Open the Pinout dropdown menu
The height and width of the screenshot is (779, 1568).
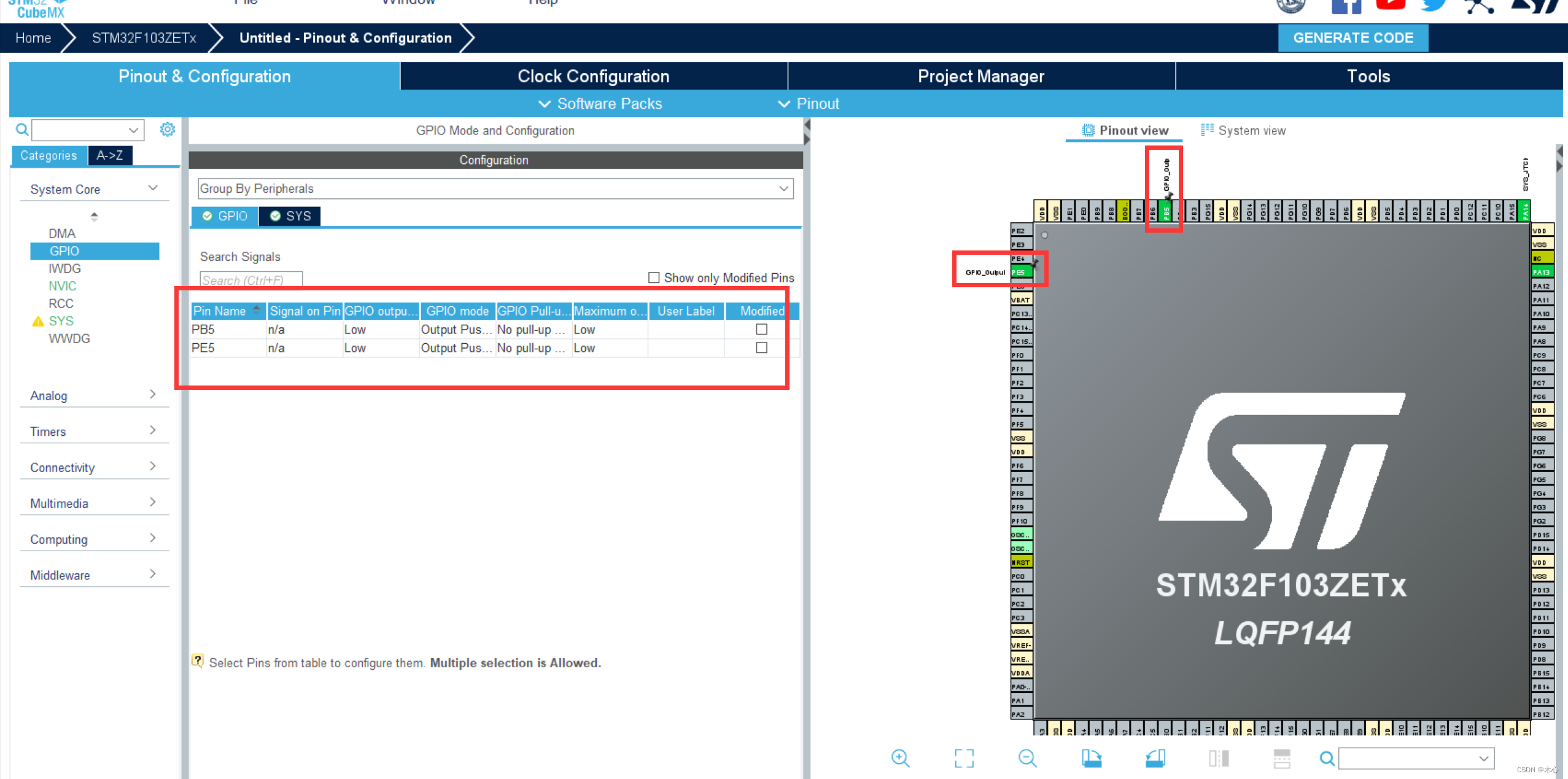click(x=808, y=104)
